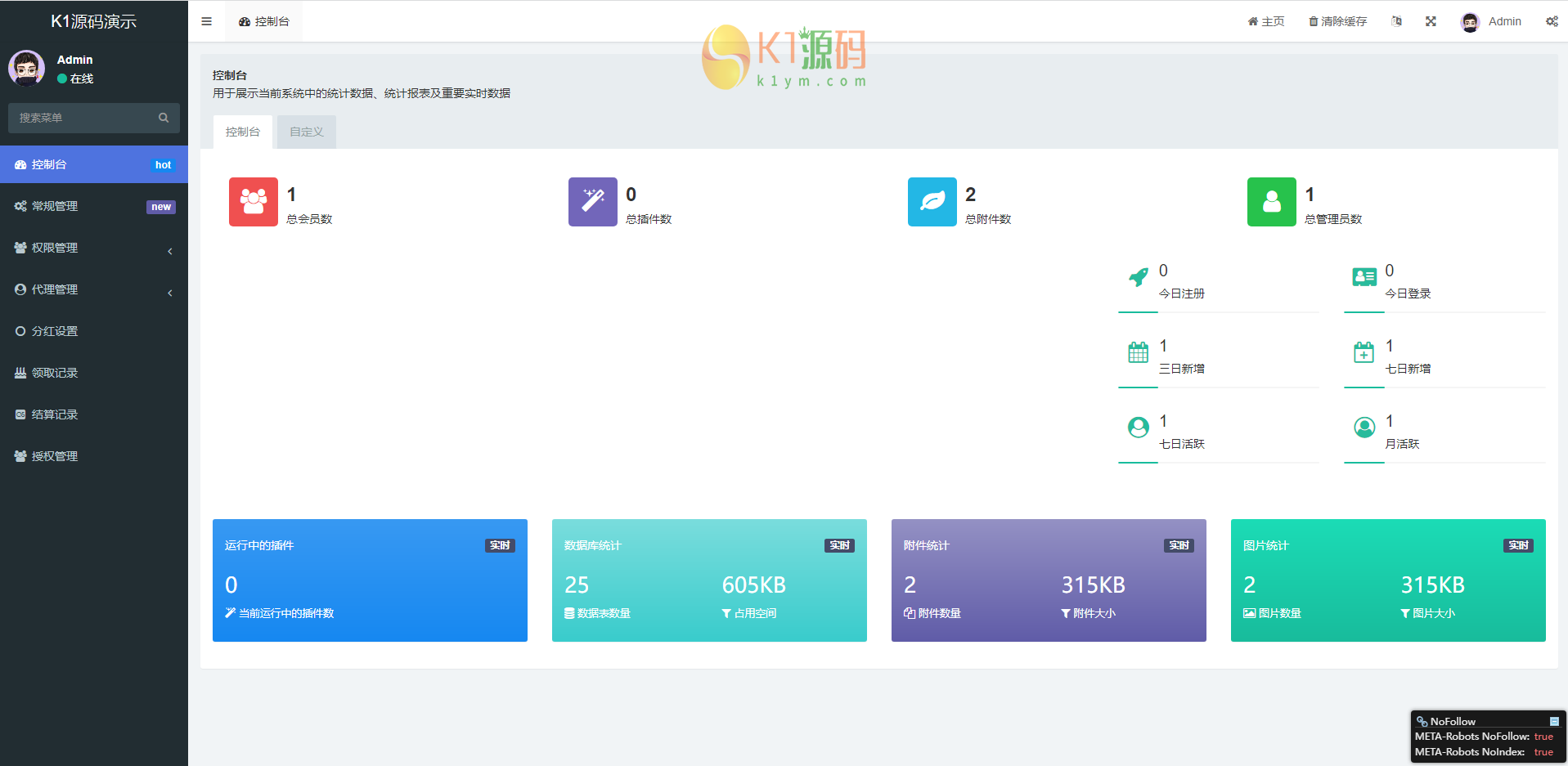Click the wand icon beside 当前运行中的插件数
1568x766 pixels.
[230, 613]
